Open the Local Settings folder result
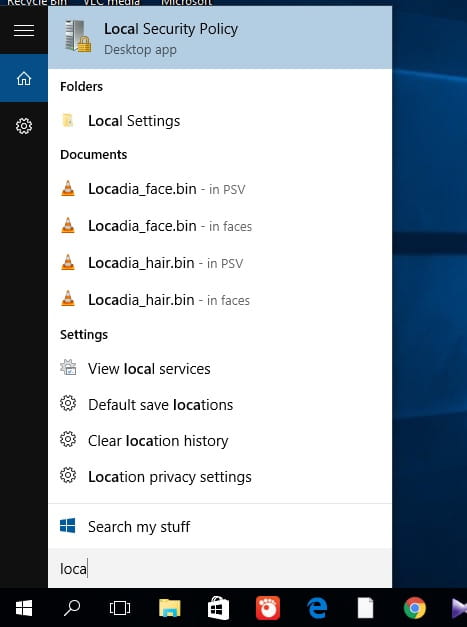Screen dimensions: 467x627 click(220, 121)
